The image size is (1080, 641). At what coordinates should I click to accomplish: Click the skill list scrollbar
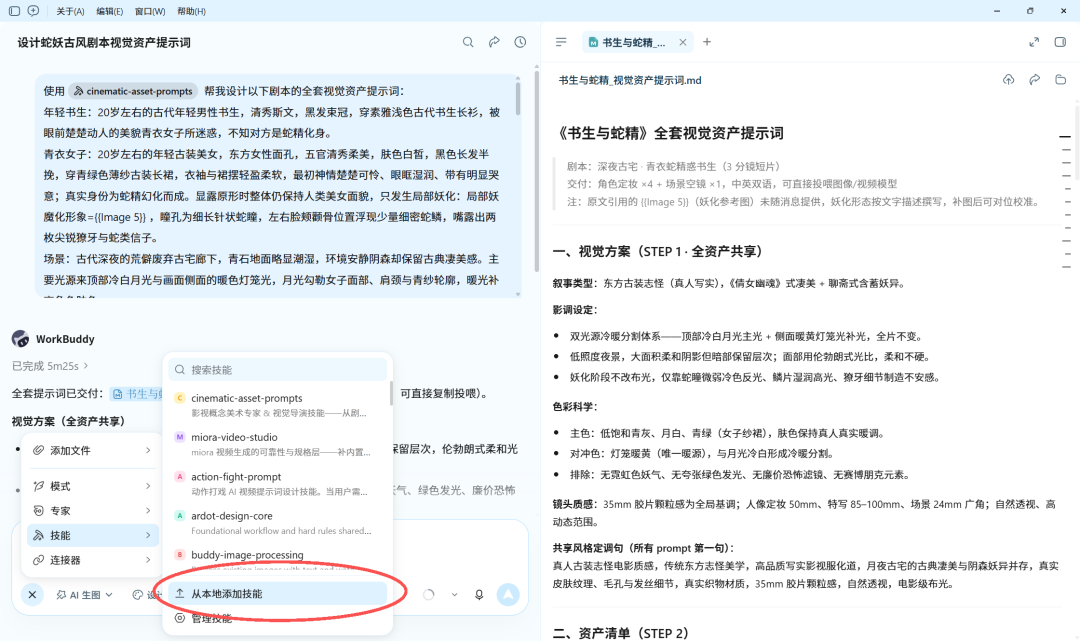(x=391, y=394)
